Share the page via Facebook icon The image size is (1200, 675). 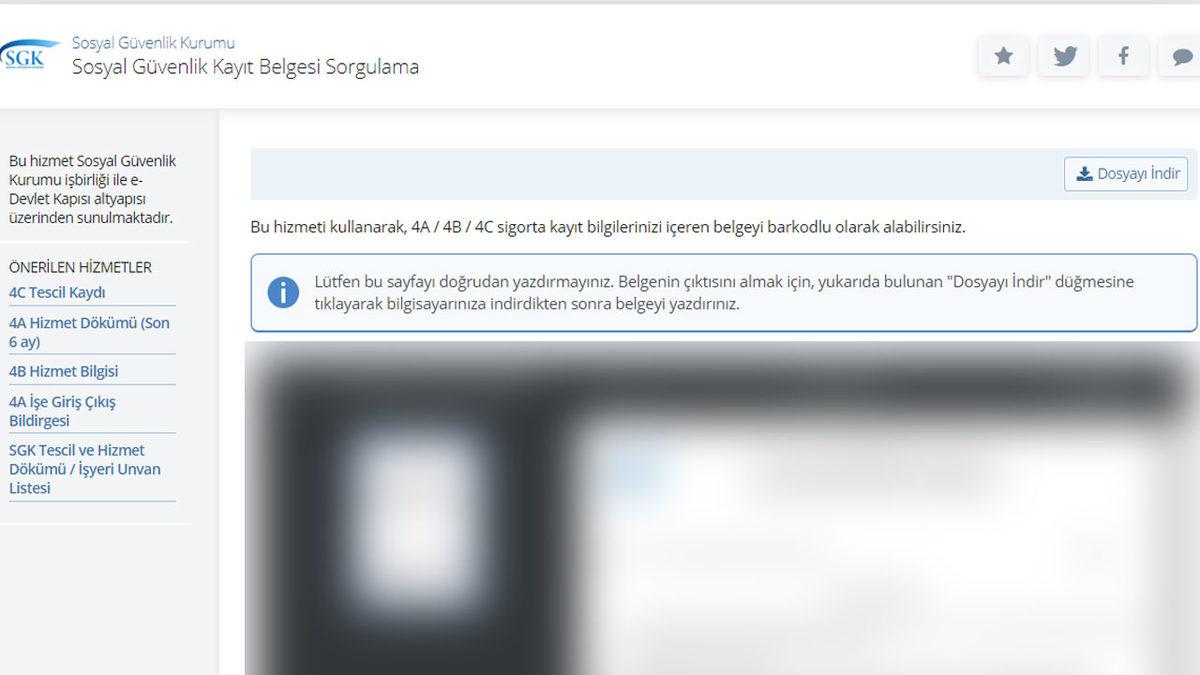[x=1123, y=56]
